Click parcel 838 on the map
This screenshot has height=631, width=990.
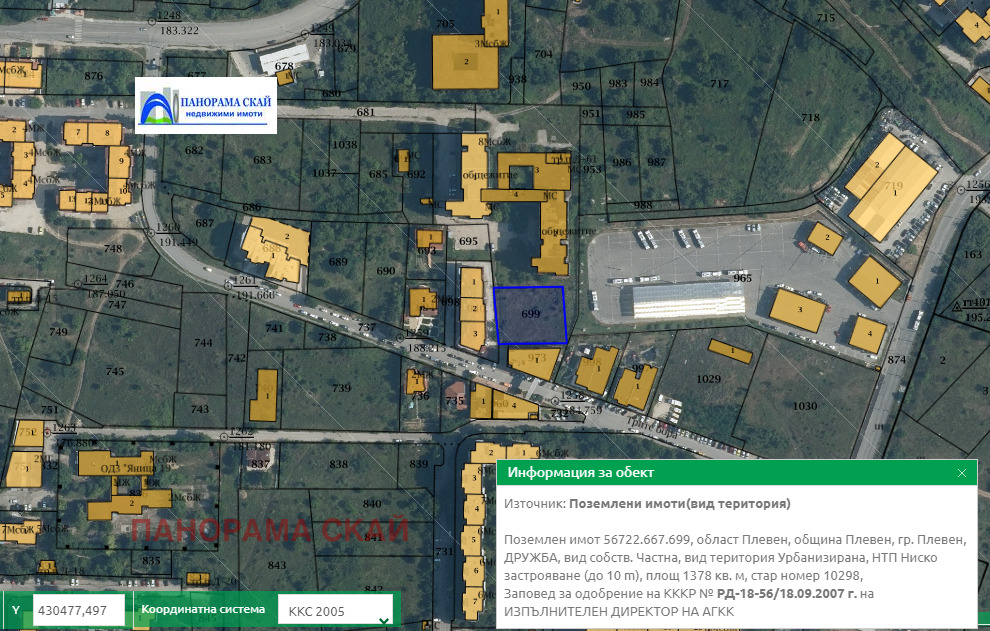(x=338, y=464)
